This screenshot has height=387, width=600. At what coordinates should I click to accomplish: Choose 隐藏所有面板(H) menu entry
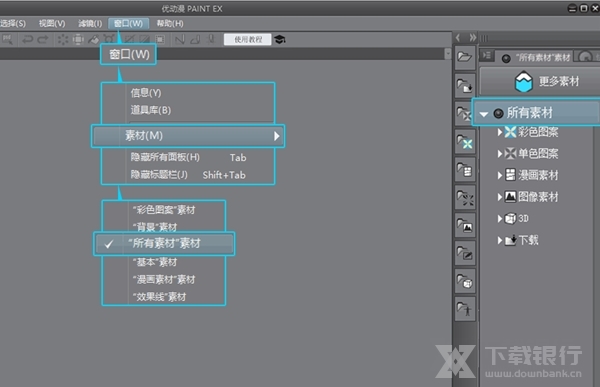pos(188,157)
